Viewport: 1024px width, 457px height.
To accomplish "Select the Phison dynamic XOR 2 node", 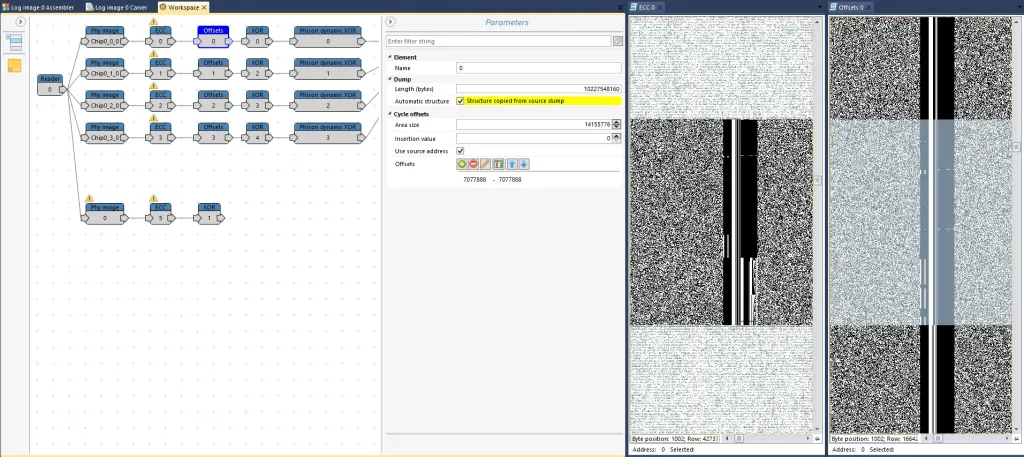I will [328, 101].
